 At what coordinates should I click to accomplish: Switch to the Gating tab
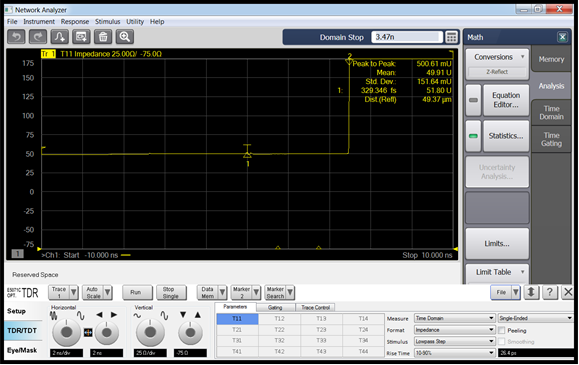(x=275, y=307)
